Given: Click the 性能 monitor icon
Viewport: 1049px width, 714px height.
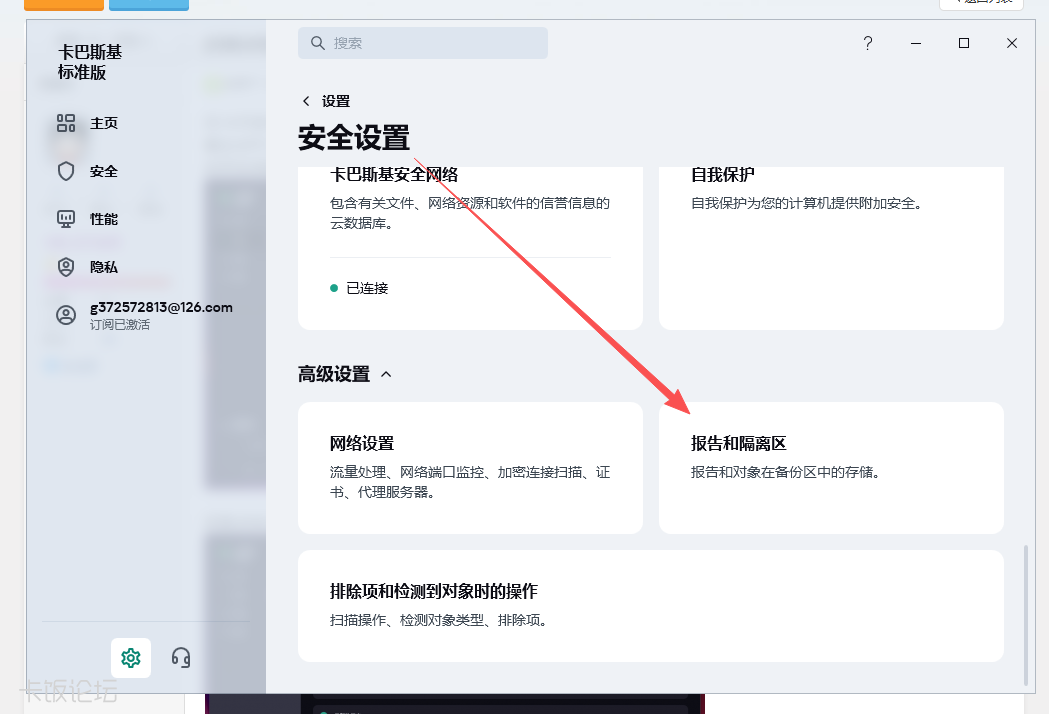Looking at the screenshot, I should point(66,219).
